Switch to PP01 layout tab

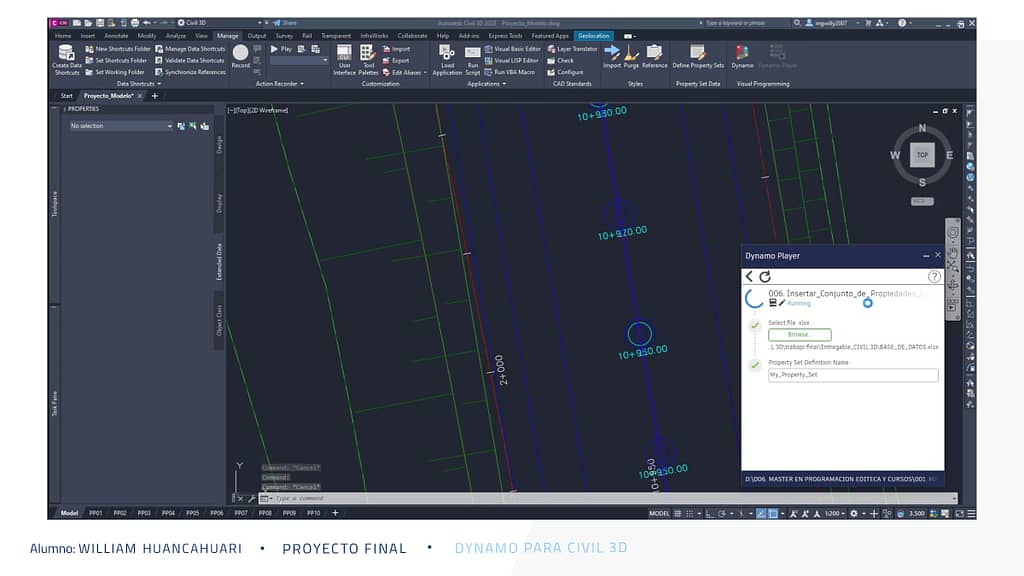95,513
